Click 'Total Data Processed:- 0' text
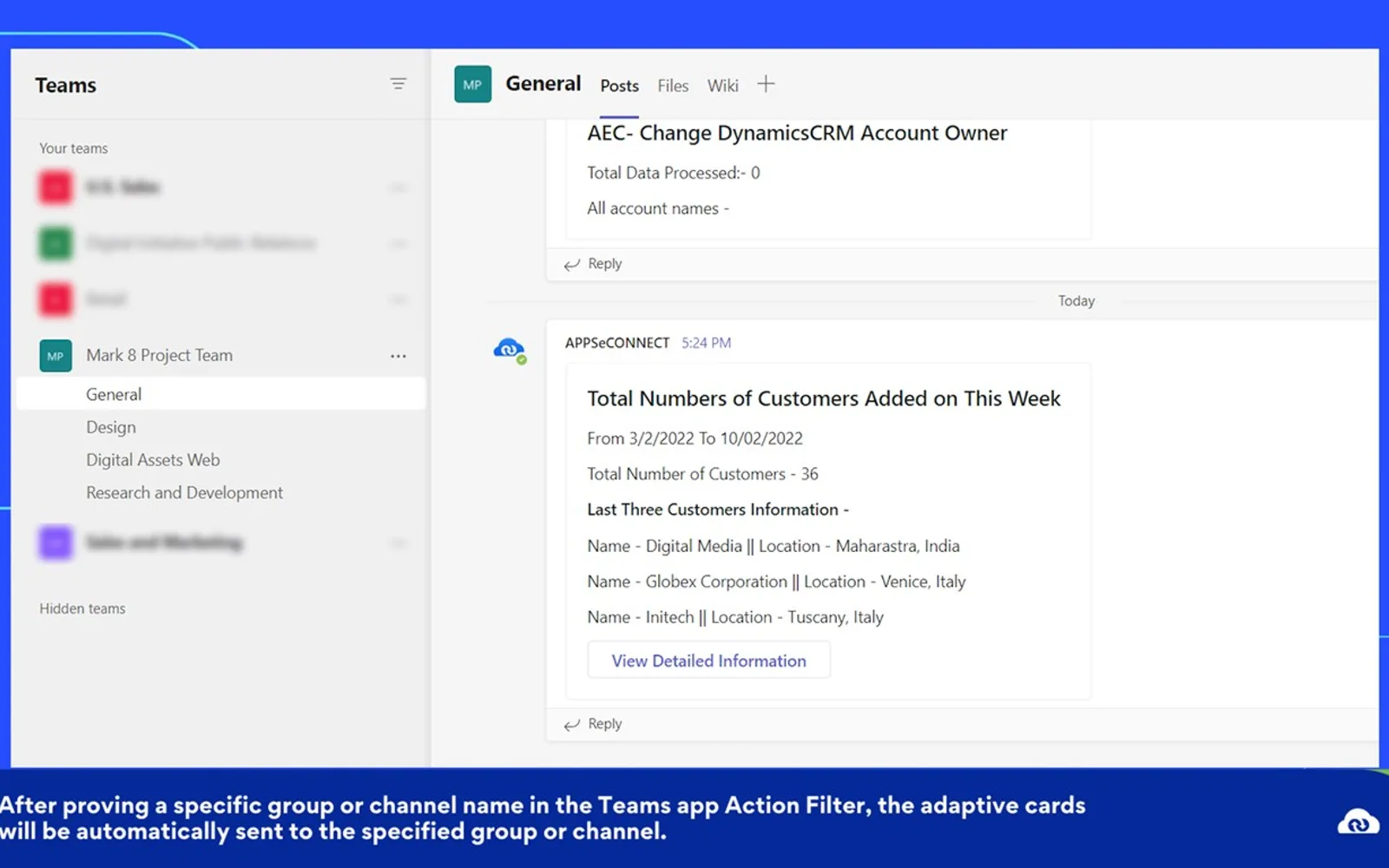This screenshot has width=1389, height=868. (x=674, y=173)
